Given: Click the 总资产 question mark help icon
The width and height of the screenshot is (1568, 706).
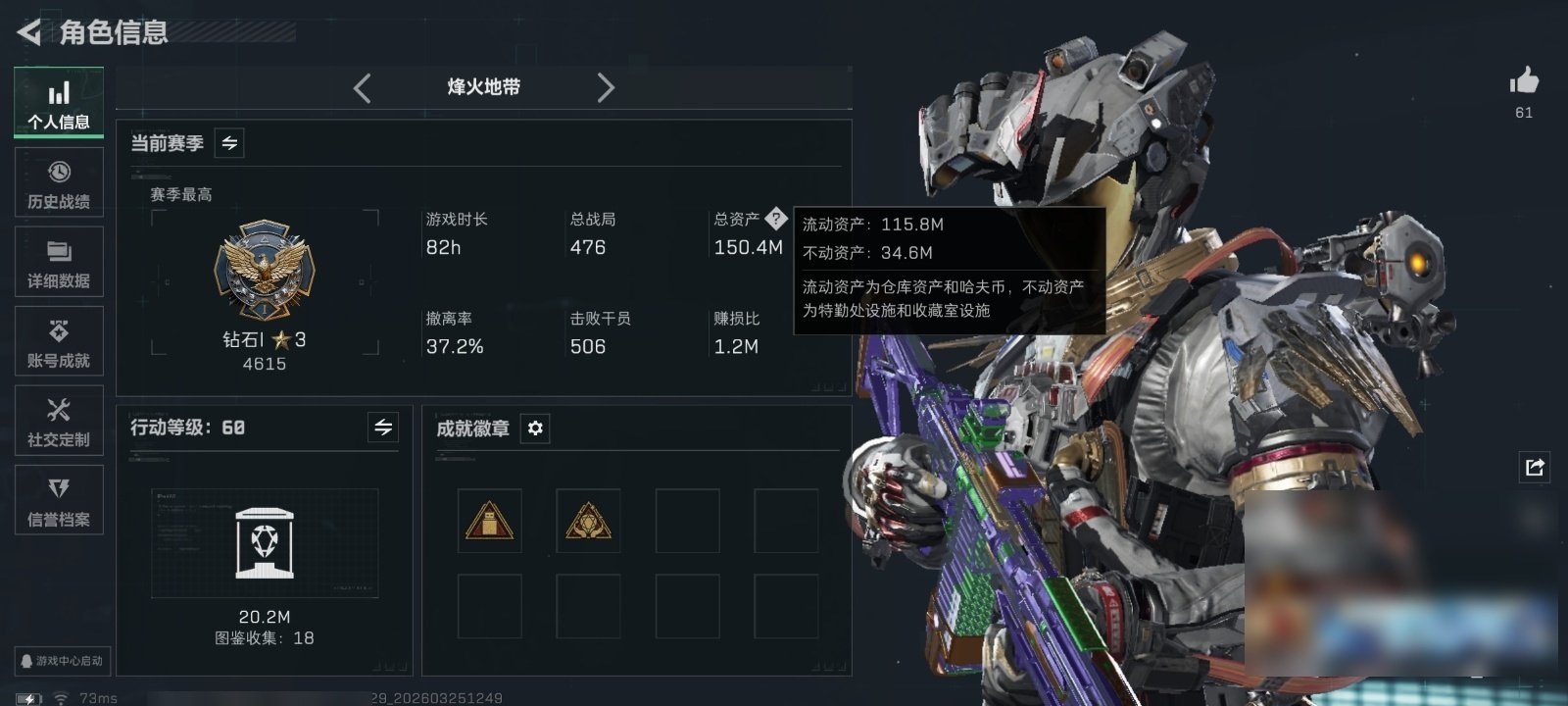Looking at the screenshot, I should pos(775,218).
